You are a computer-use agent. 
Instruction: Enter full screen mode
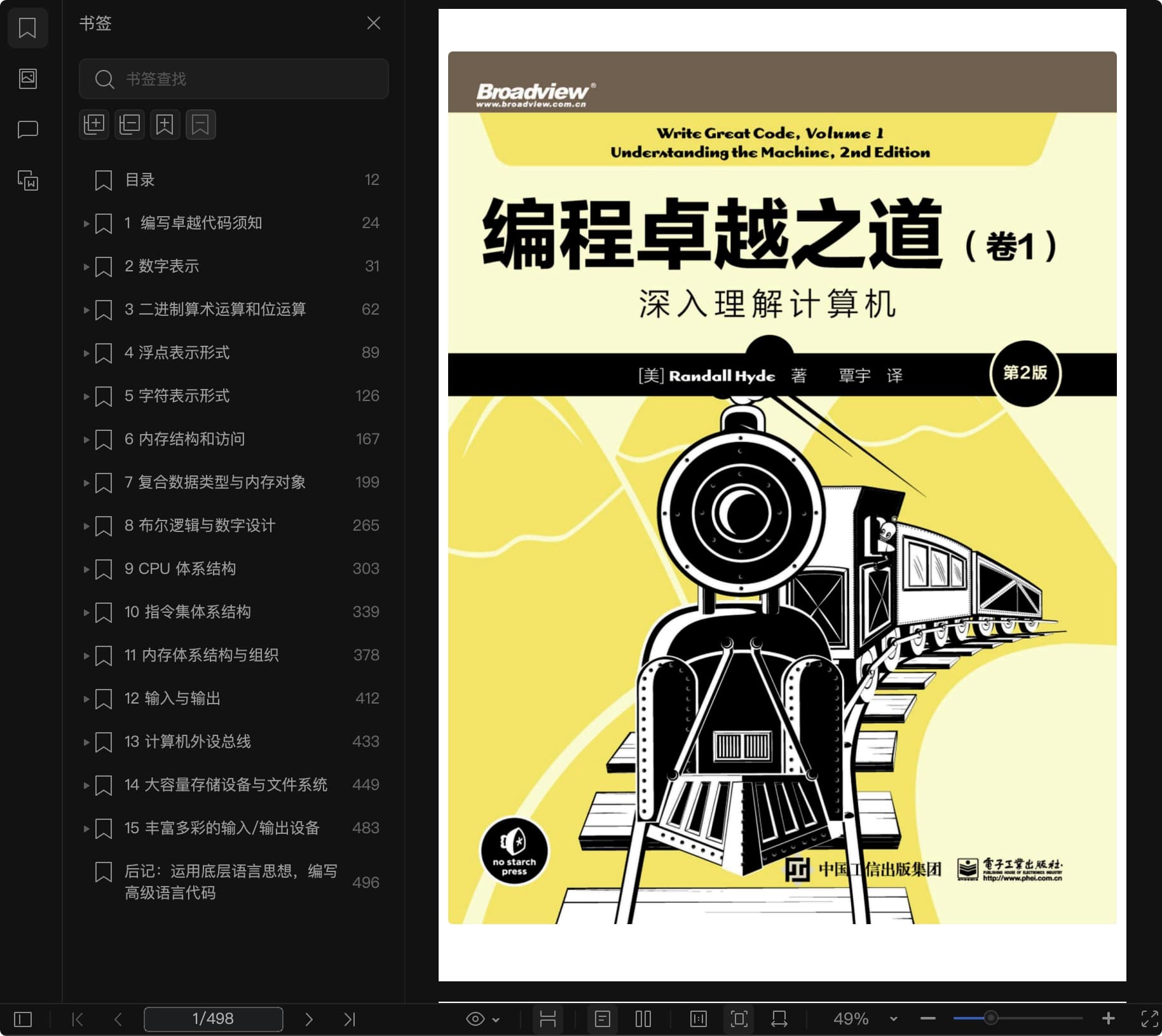coord(1149,1019)
